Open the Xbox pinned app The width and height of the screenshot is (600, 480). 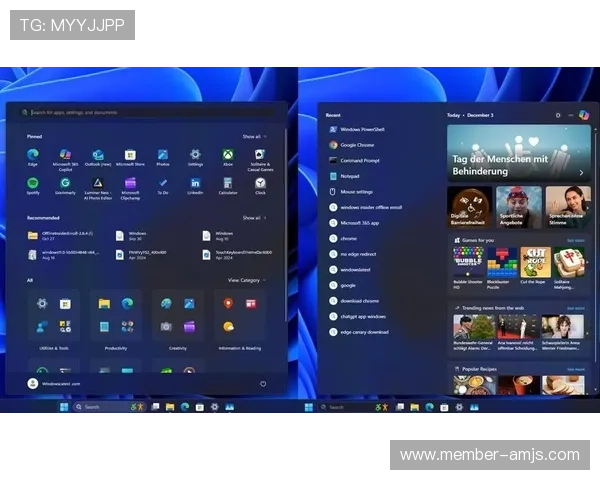coord(228,156)
